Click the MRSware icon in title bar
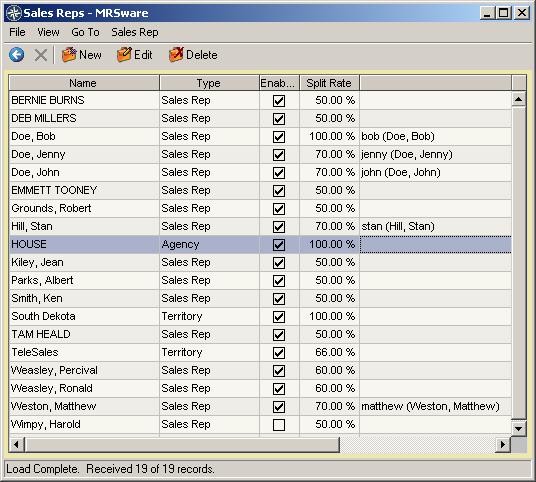The height and width of the screenshot is (482, 536). coord(14,13)
